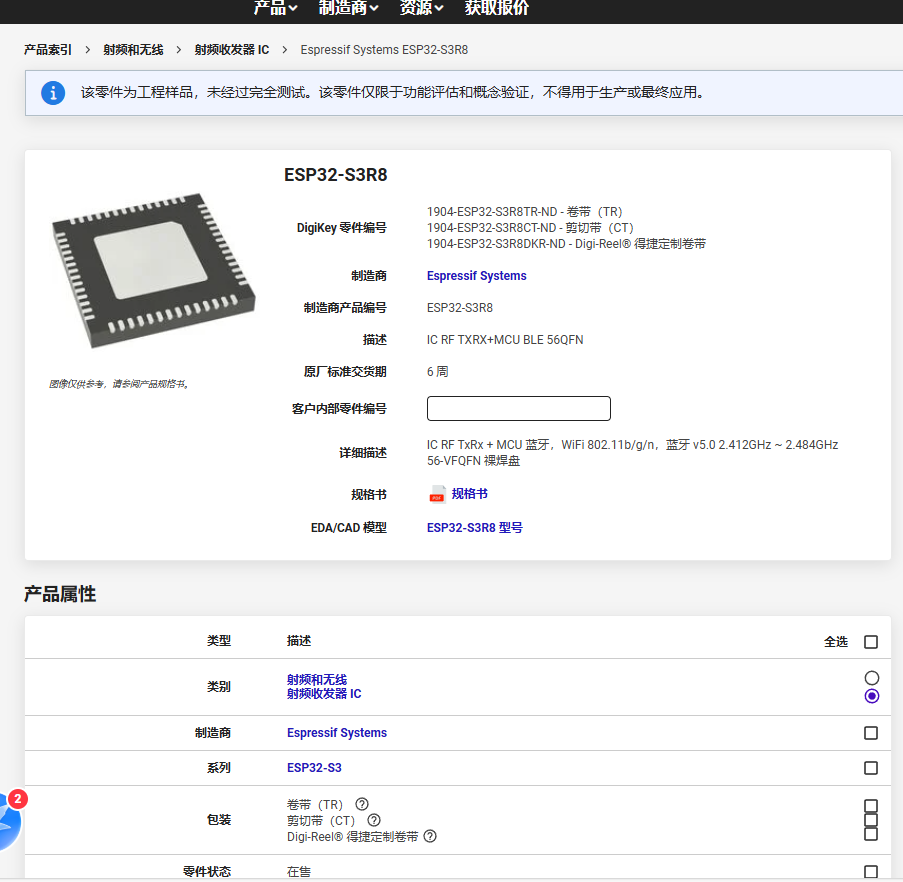Open the chat bubble with notification badge
The image size is (903, 882).
8,819
